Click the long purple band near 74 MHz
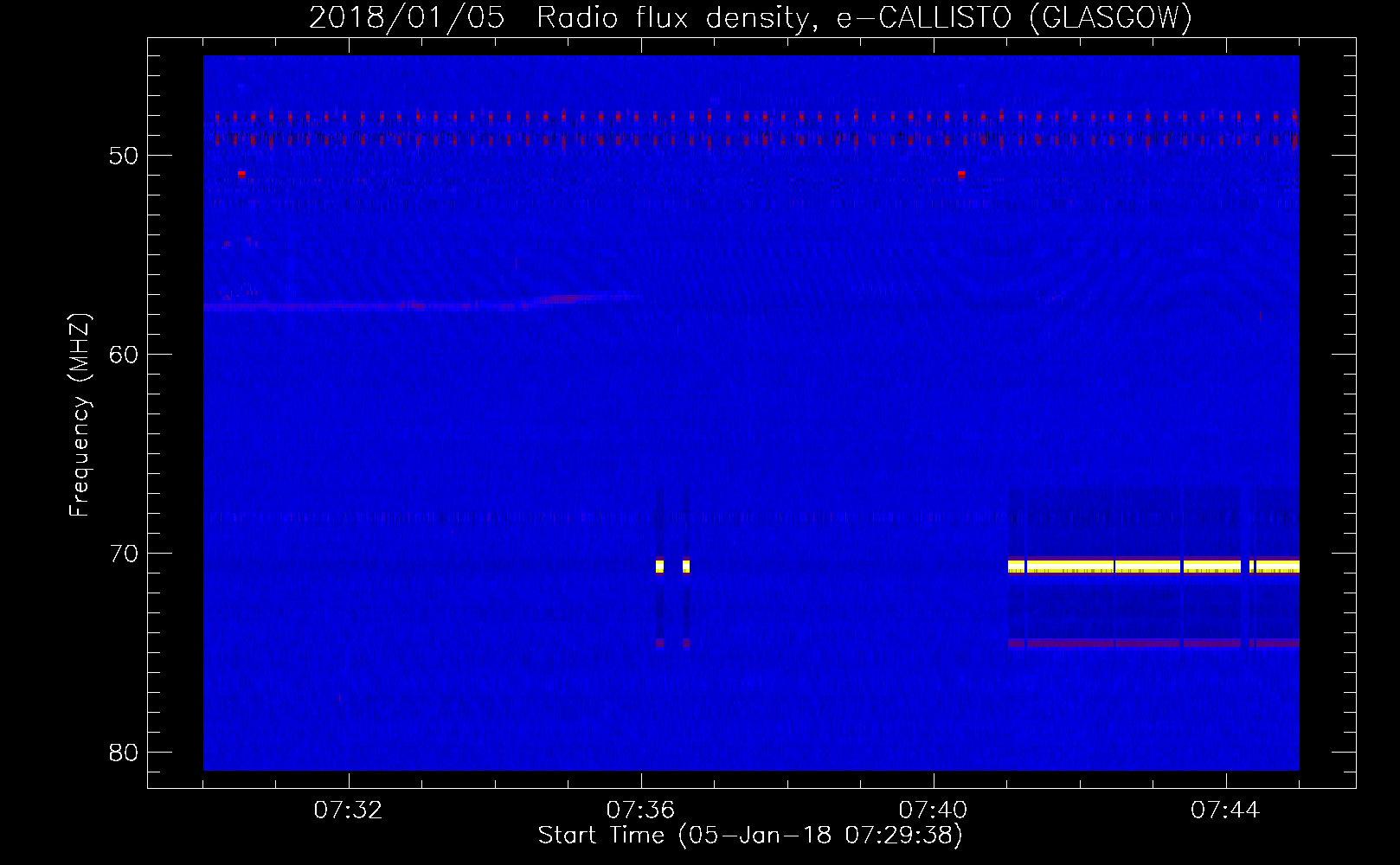 click(x=1153, y=643)
